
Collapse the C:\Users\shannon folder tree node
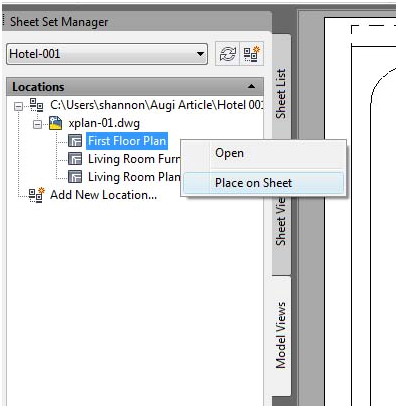pyautogui.click(x=19, y=107)
